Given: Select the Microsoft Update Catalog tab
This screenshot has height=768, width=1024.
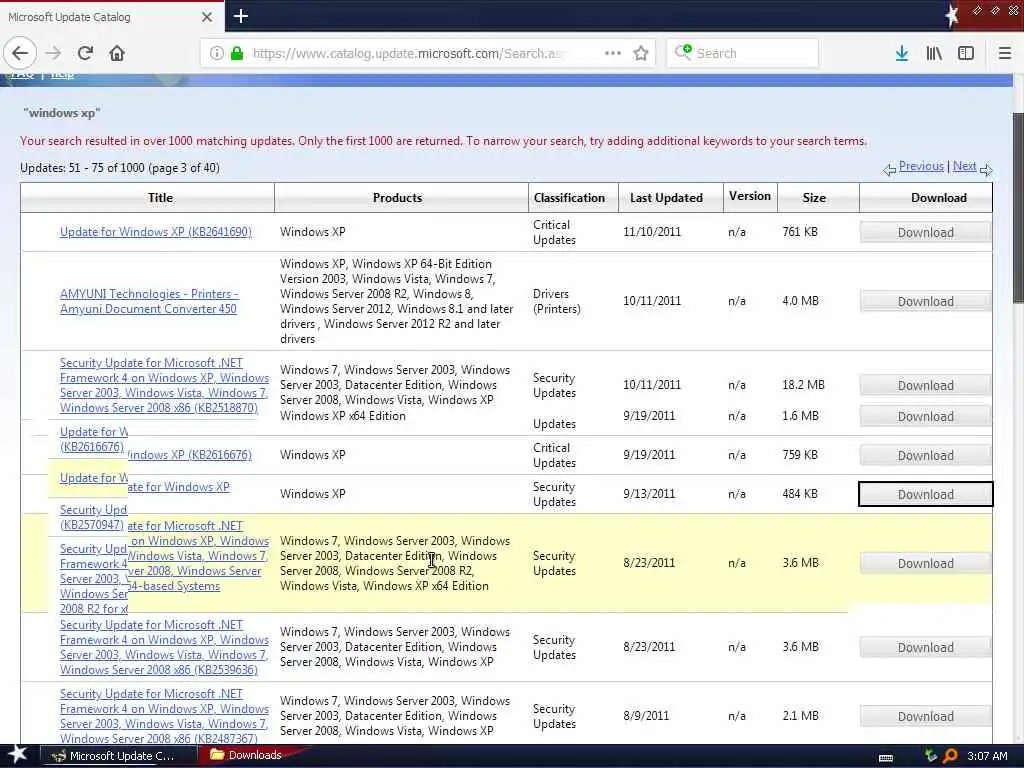Looking at the screenshot, I should [x=111, y=17].
